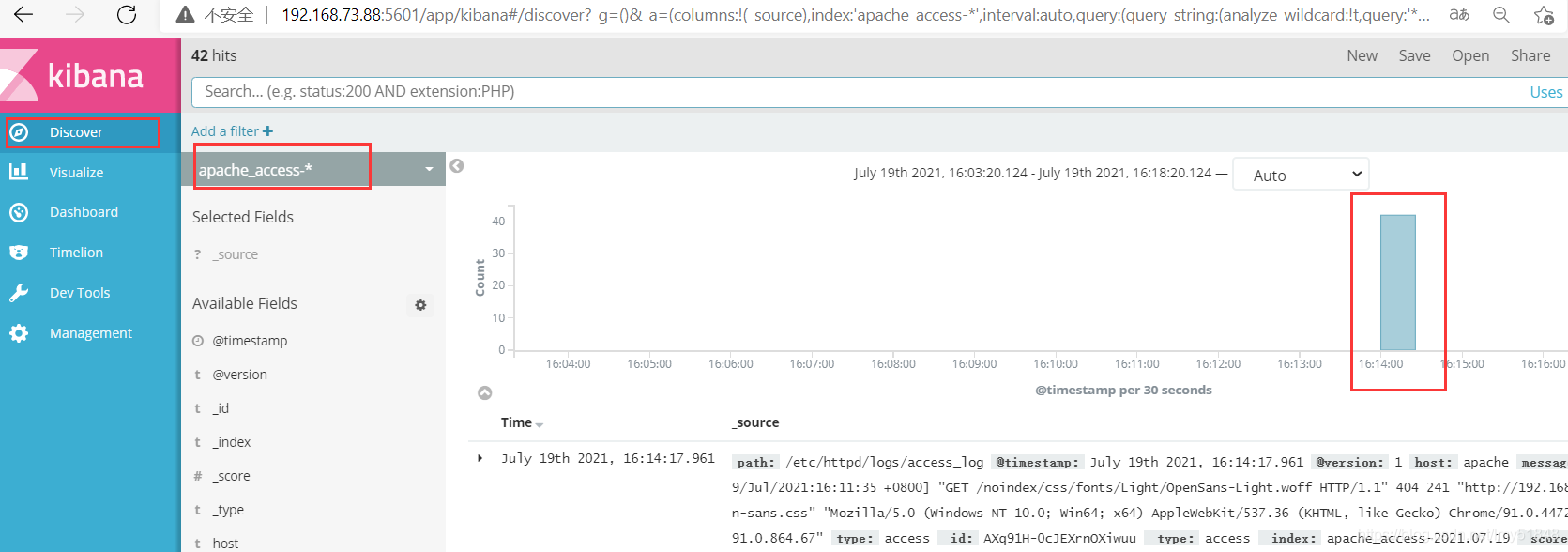Collapse the histogram chart chevron

485,392
